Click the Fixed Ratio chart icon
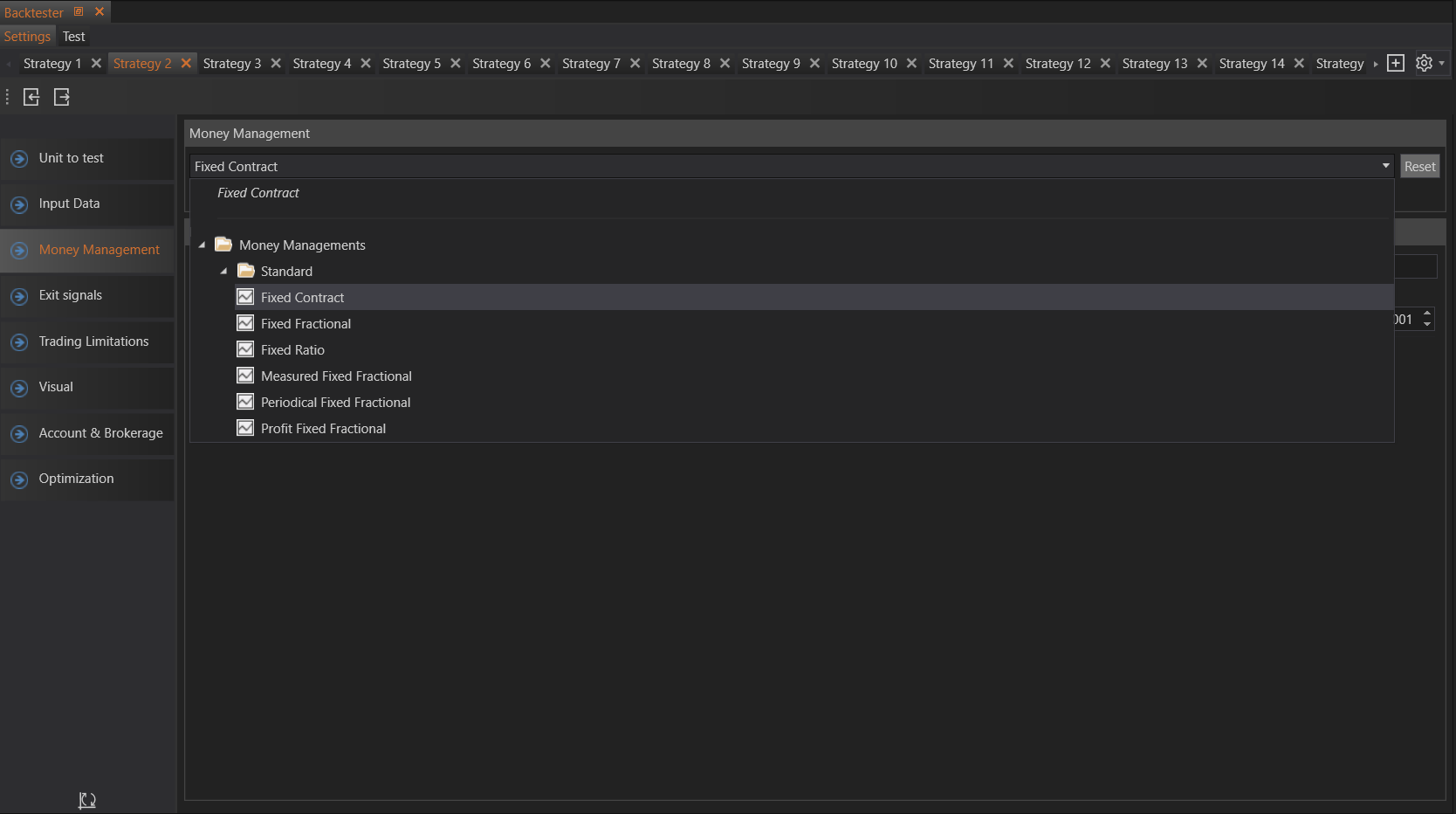 245,349
